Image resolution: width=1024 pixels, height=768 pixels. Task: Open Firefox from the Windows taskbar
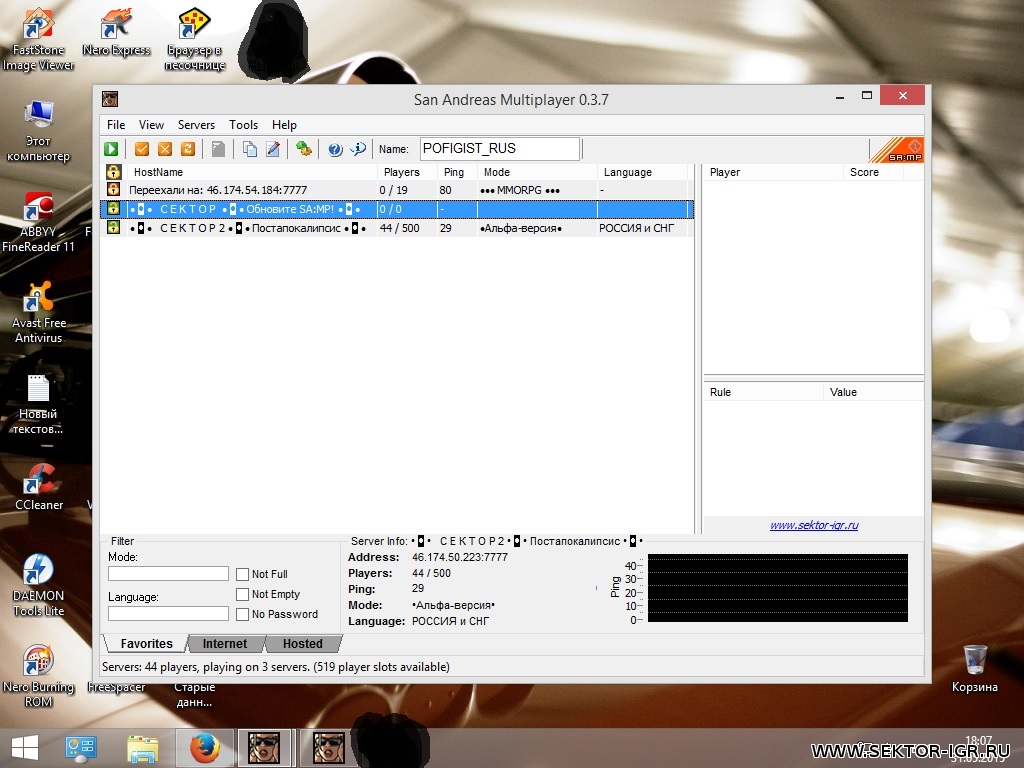tap(204, 747)
